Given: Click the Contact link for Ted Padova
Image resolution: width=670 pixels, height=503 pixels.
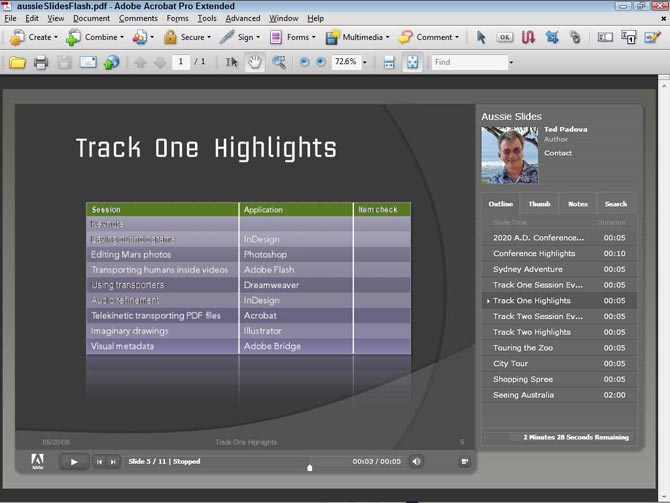Looking at the screenshot, I should pyautogui.click(x=558, y=153).
